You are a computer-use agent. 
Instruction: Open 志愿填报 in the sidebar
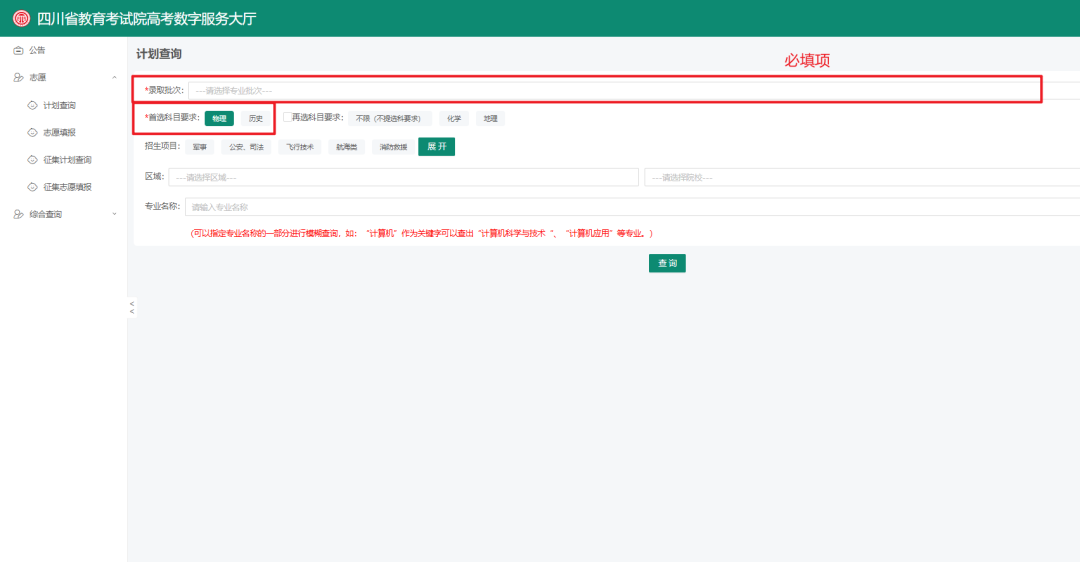59,132
